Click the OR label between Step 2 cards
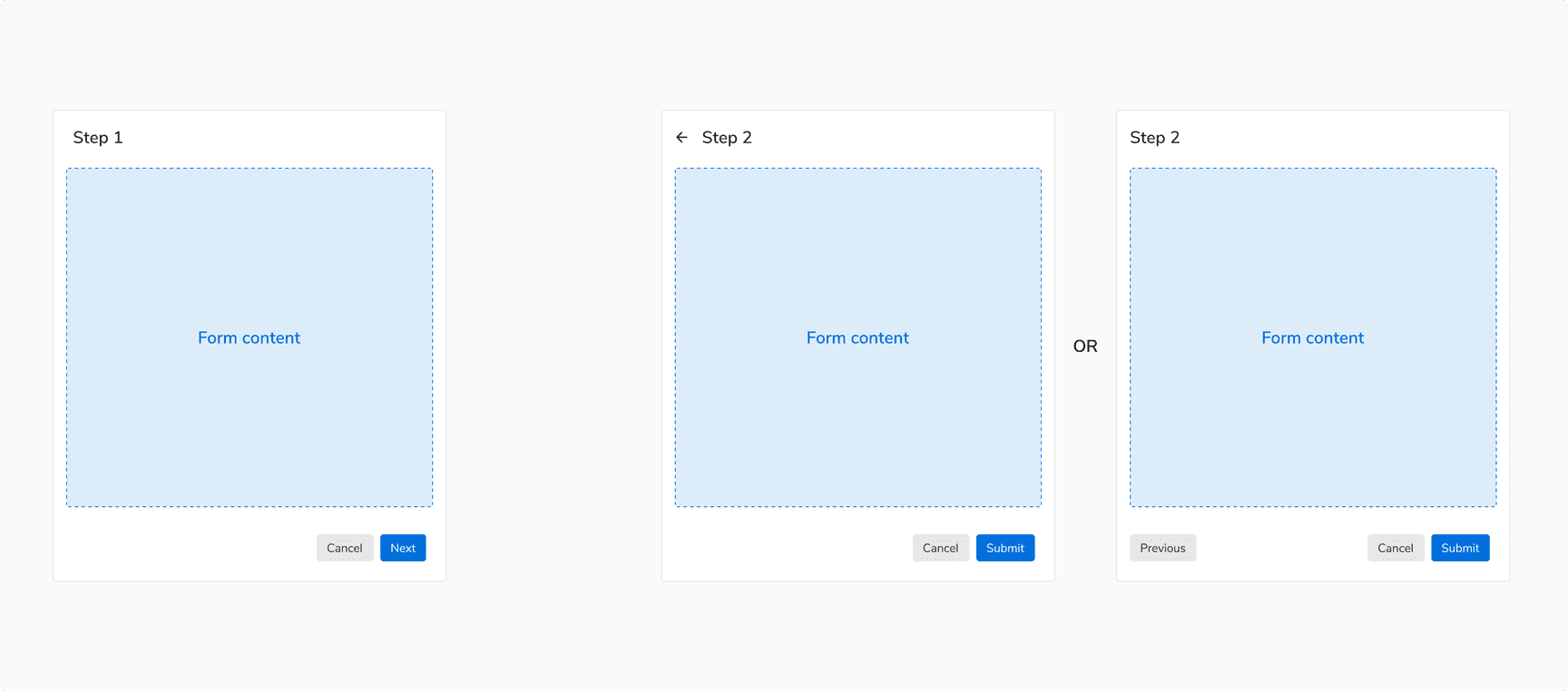 click(1085, 346)
